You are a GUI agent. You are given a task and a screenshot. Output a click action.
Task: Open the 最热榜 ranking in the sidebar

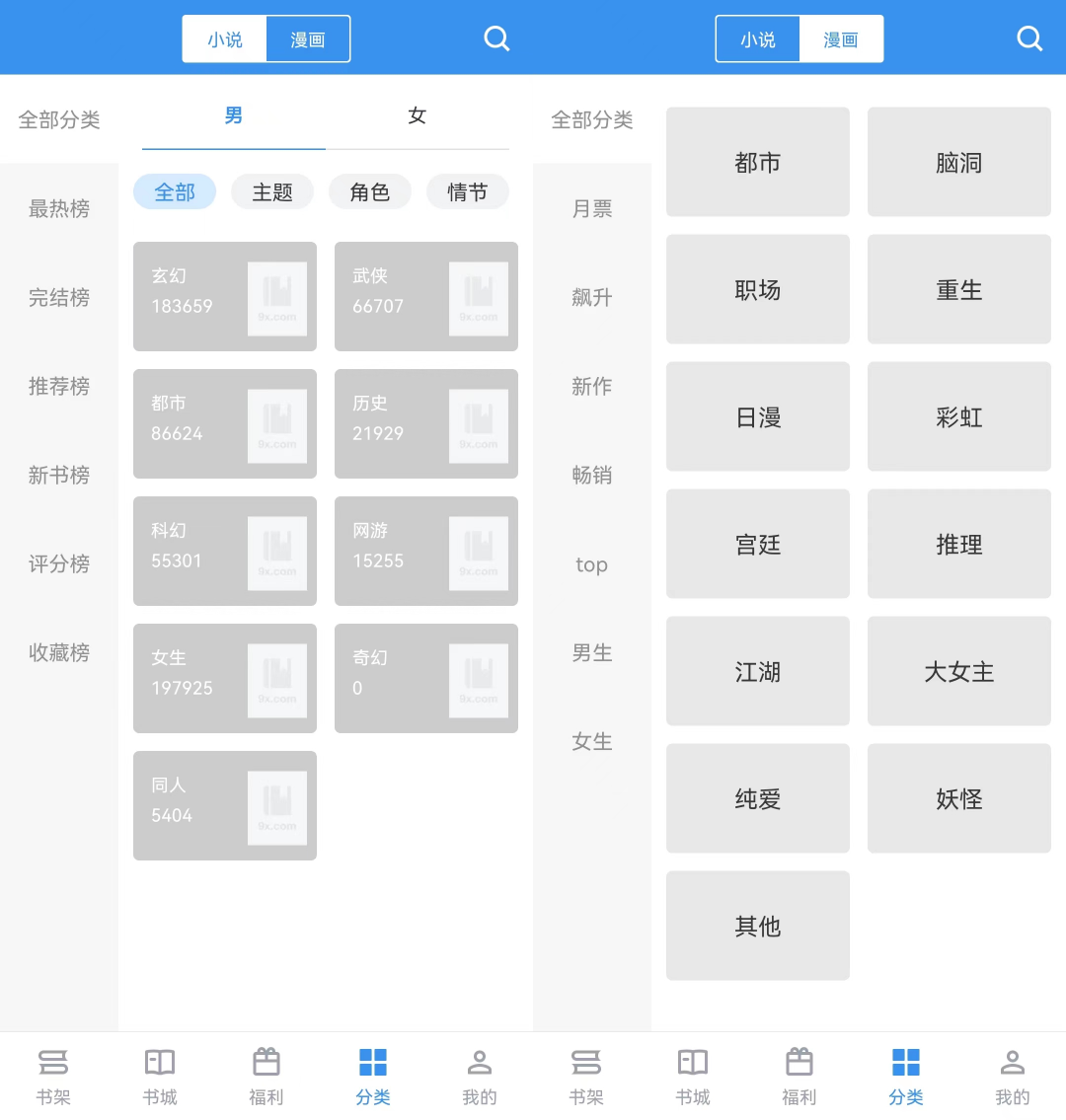59,209
